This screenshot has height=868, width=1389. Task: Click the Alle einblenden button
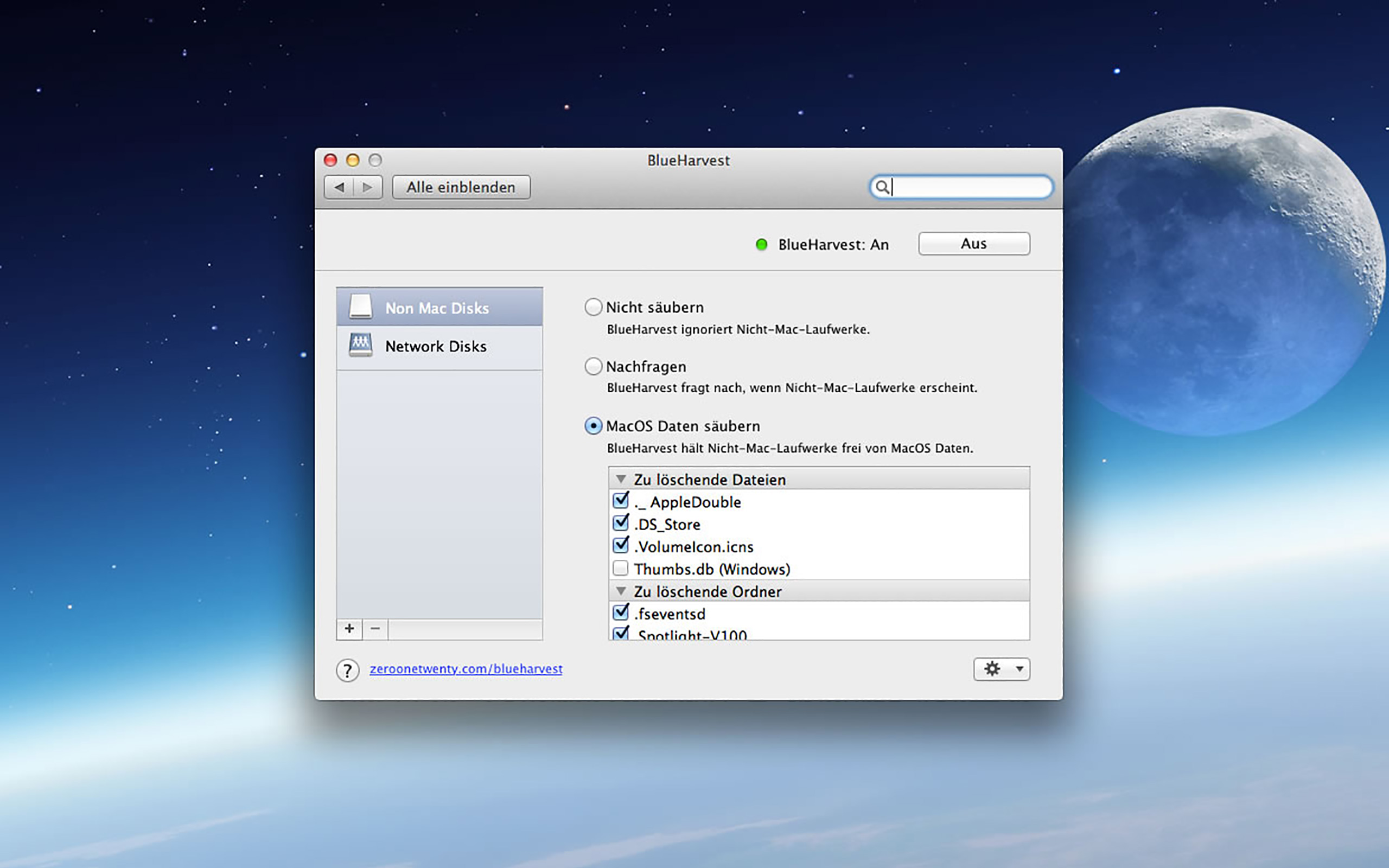tap(461, 187)
